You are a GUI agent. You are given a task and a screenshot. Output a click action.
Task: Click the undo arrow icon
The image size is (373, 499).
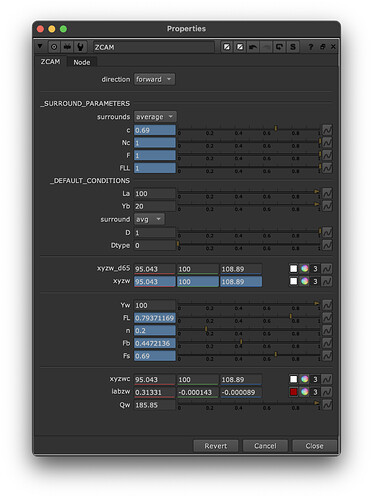[253, 47]
